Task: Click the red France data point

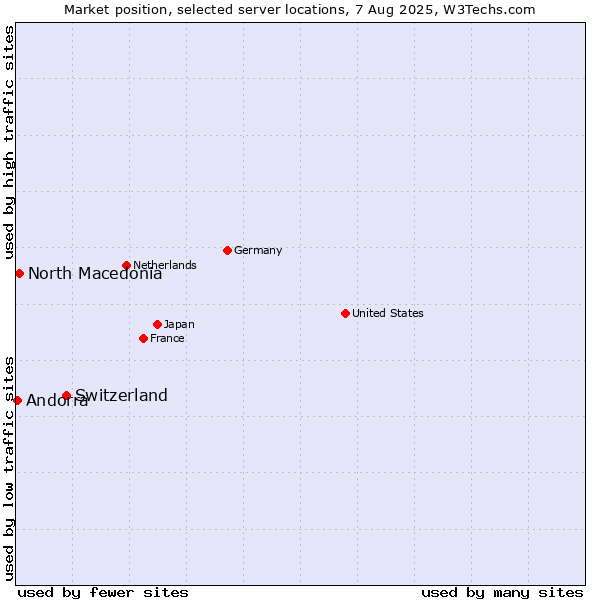Action: coord(143,338)
